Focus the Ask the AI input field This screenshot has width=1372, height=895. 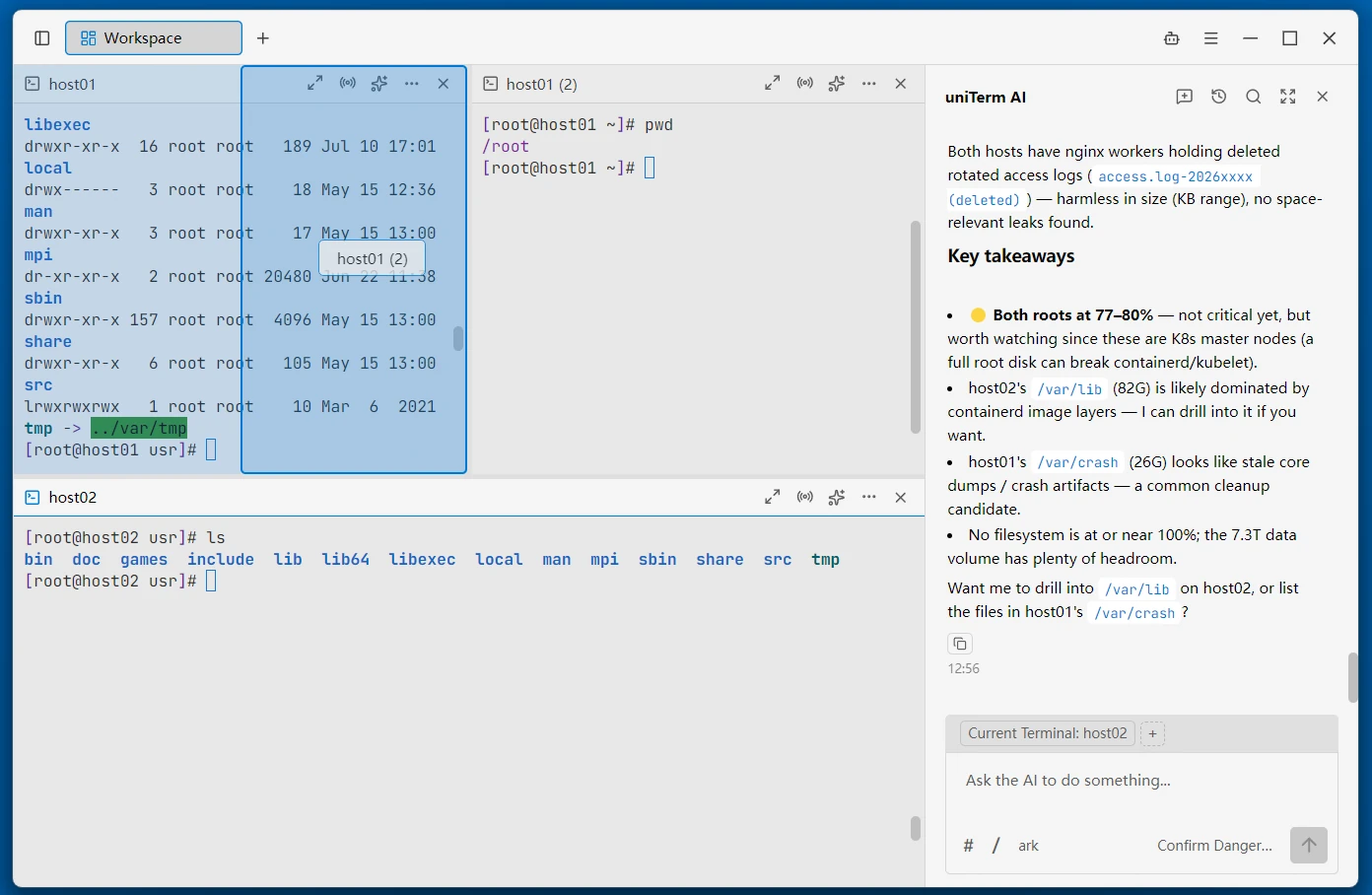tap(1141, 781)
